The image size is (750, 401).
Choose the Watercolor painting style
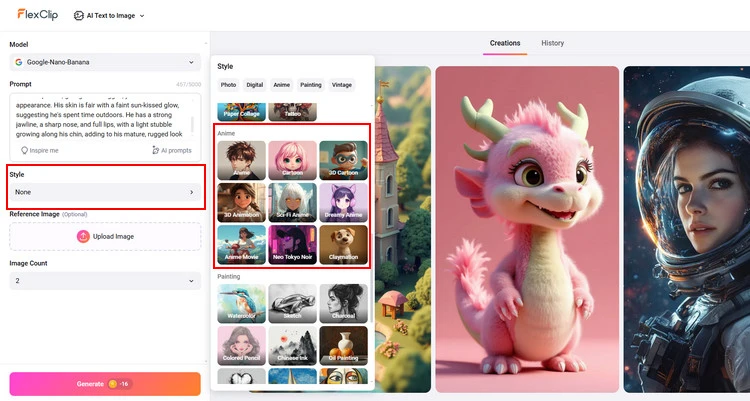click(x=241, y=304)
